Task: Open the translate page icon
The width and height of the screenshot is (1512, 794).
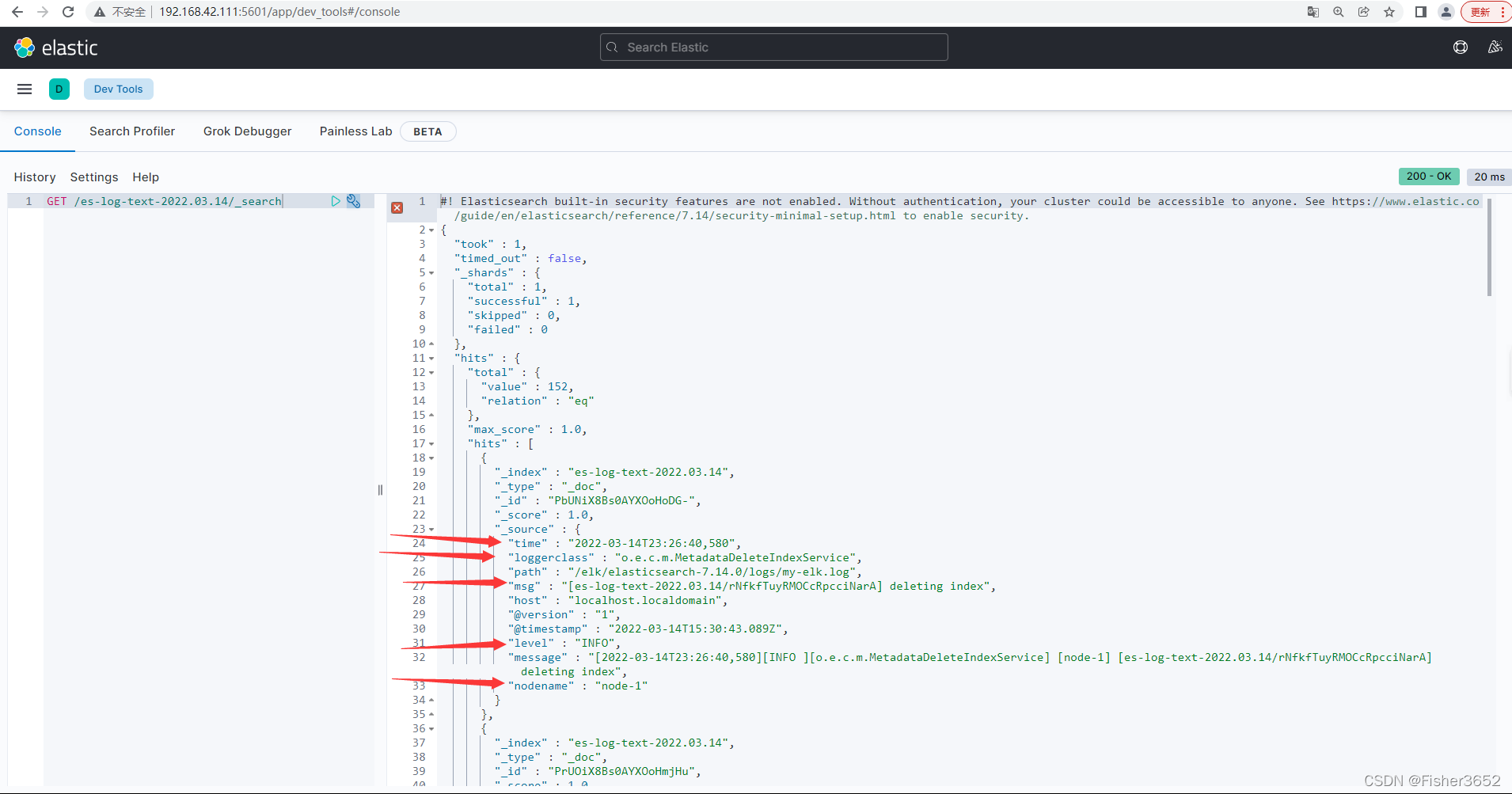Action: tap(1313, 12)
